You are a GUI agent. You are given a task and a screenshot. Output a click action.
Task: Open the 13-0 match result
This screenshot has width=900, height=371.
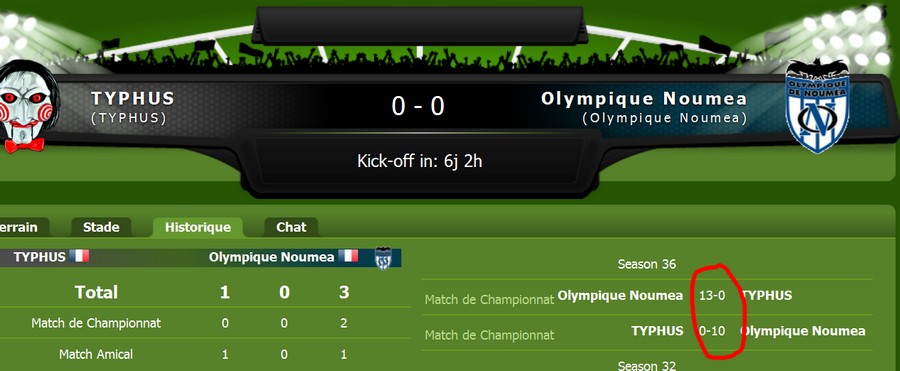712,296
